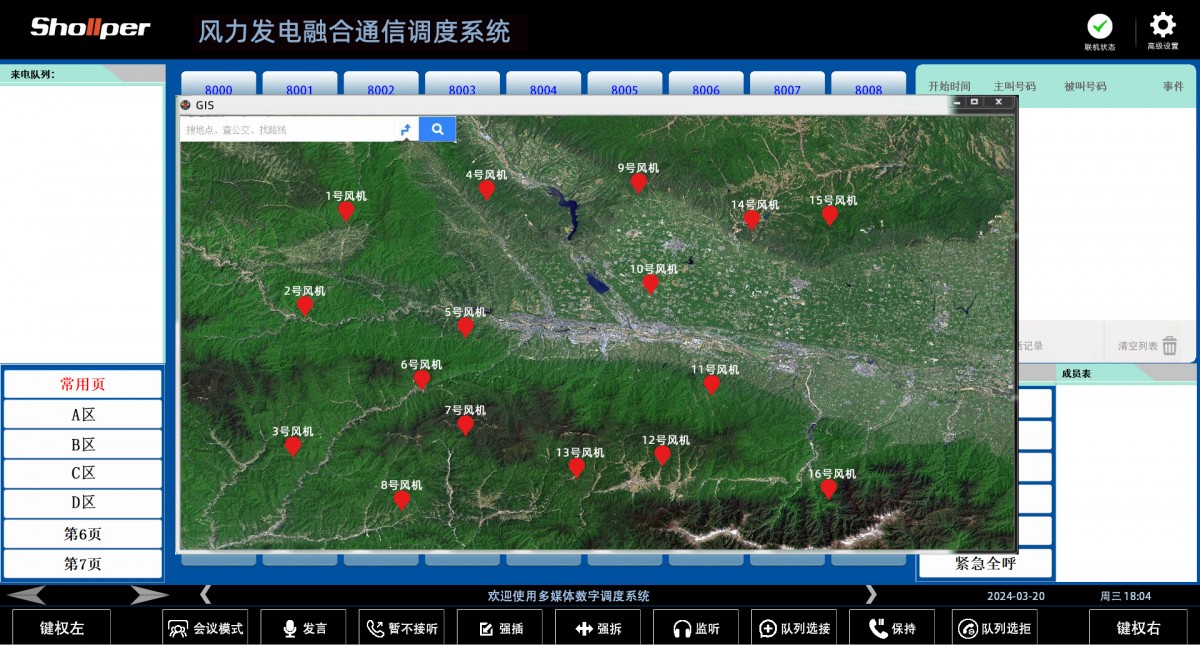The width and height of the screenshot is (1200, 645).
Task: Switch to the A区 page tab
Action: (82, 414)
